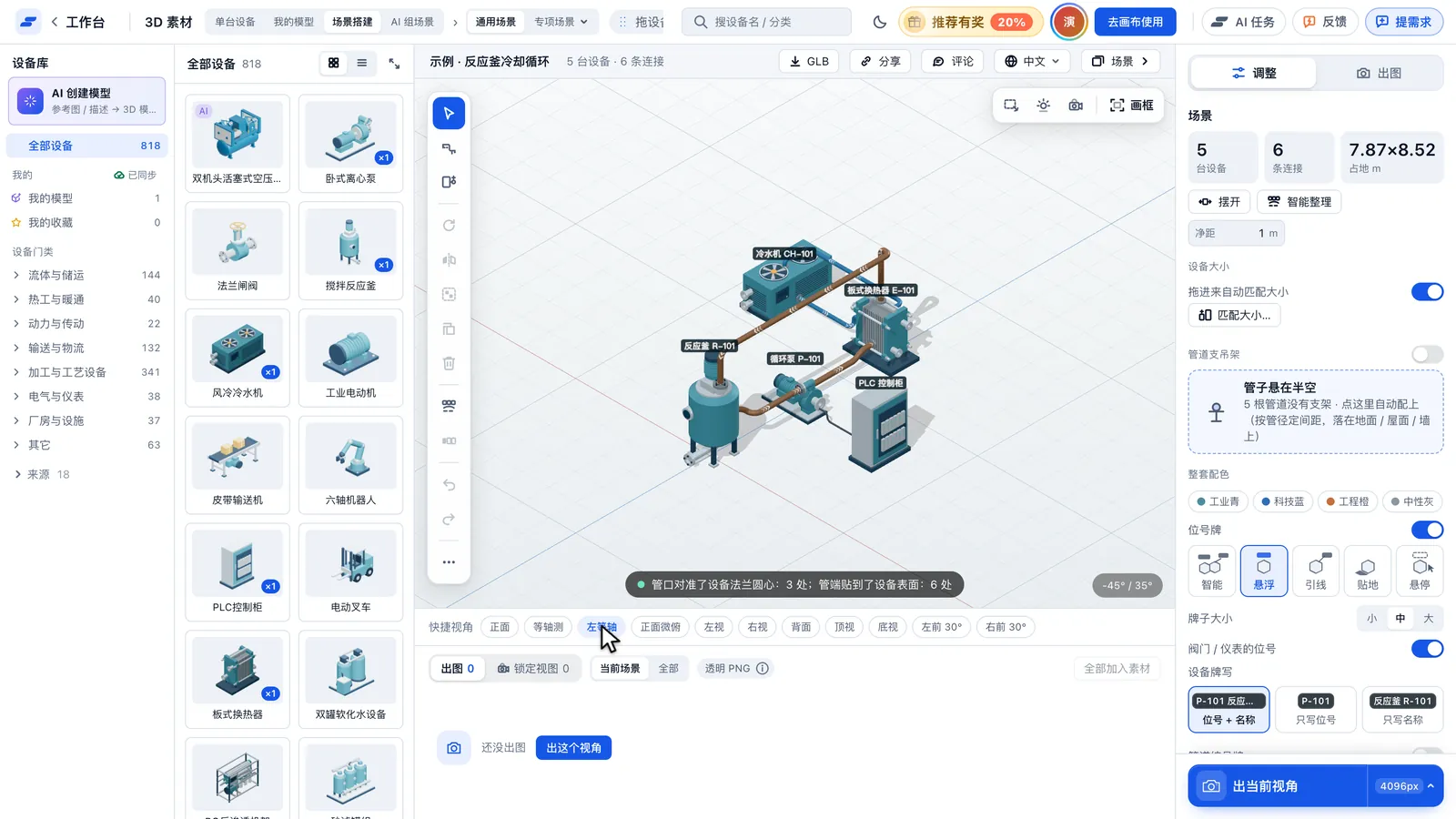The height and width of the screenshot is (819, 1456).
Task: Expand the 来源 section
Action: 43,474
